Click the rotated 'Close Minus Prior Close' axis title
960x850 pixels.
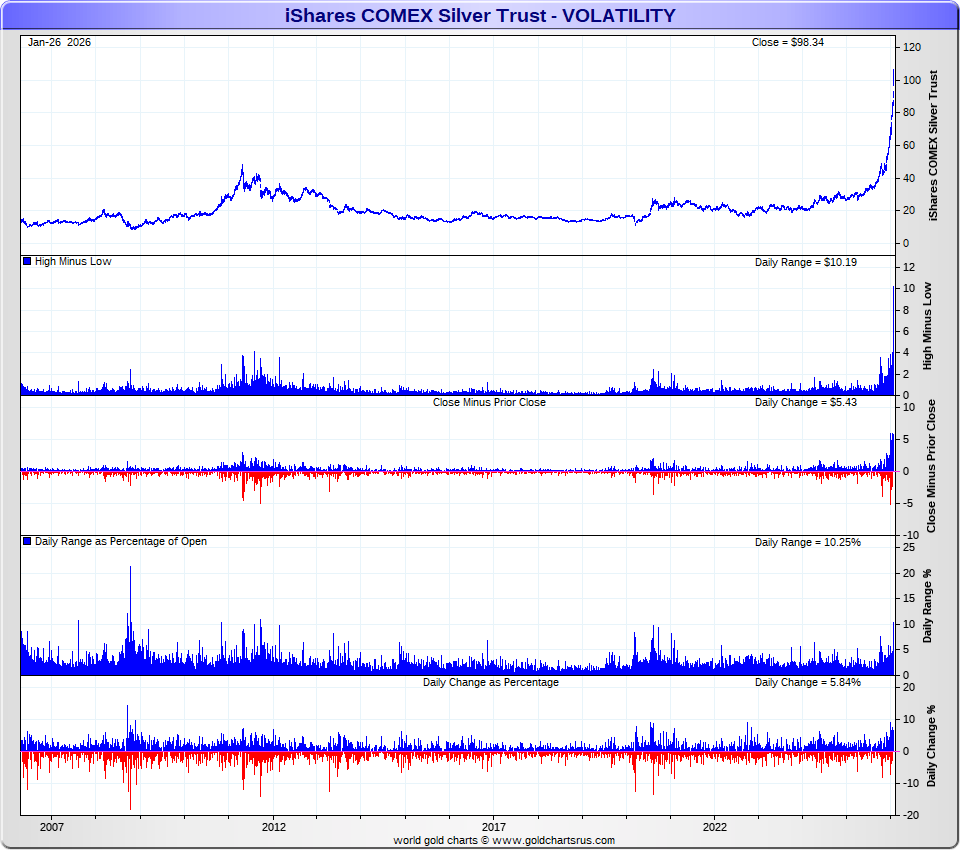(931, 466)
